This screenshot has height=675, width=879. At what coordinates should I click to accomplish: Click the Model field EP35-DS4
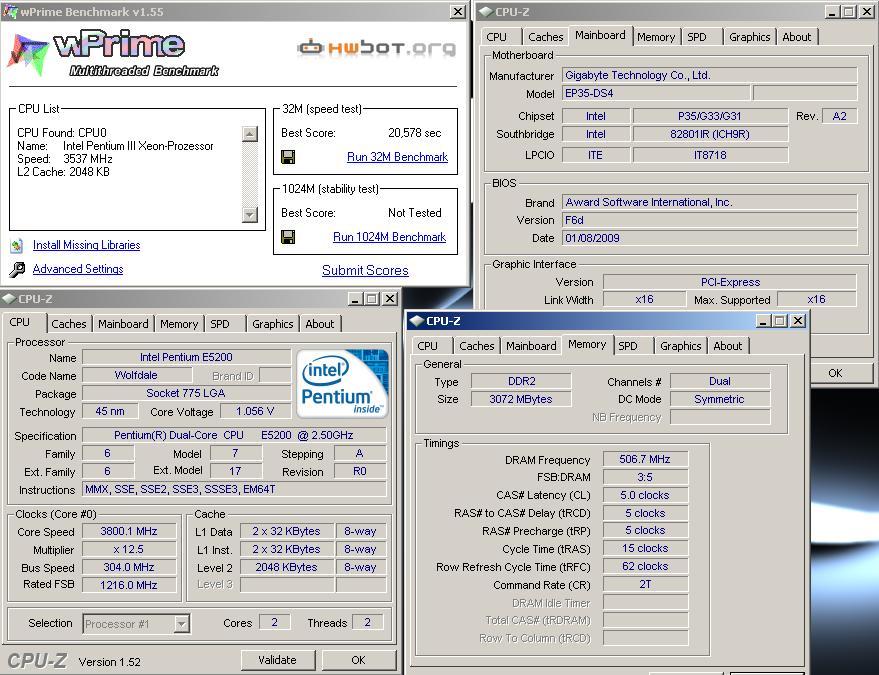pos(656,93)
